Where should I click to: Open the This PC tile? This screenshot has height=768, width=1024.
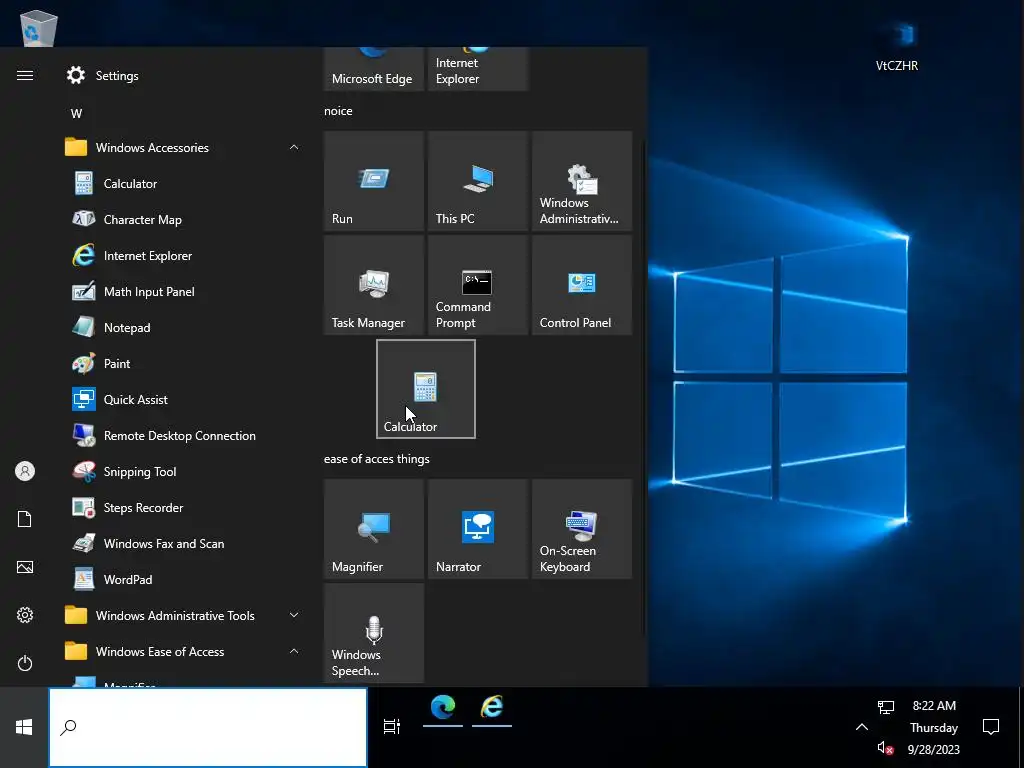tap(477, 181)
